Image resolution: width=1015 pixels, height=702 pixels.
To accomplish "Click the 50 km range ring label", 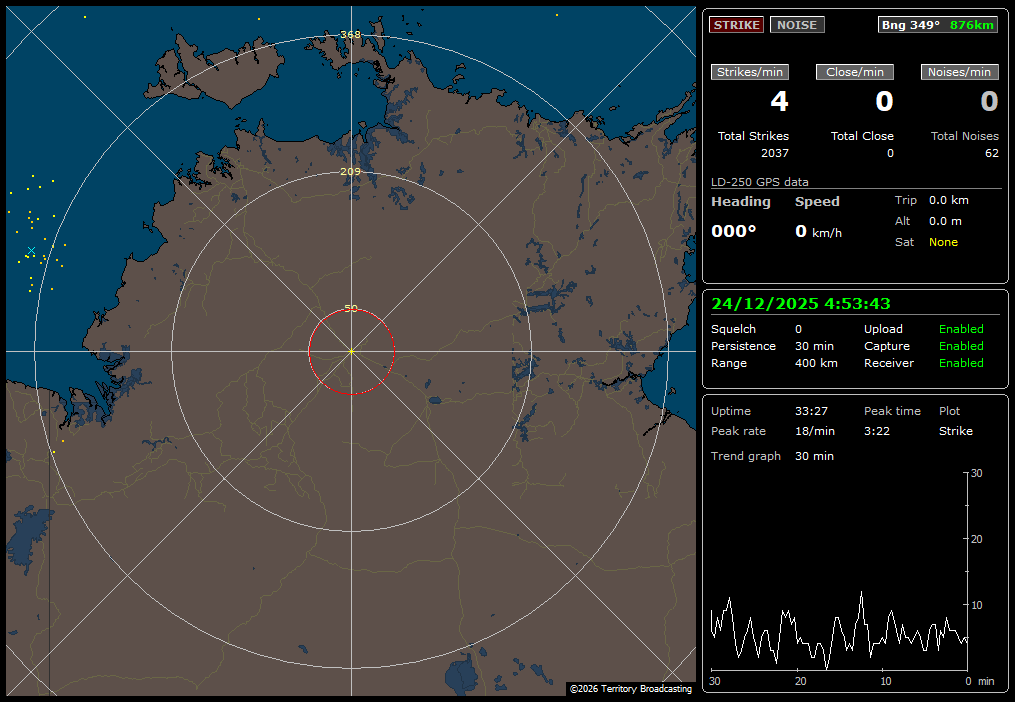I will click(351, 309).
